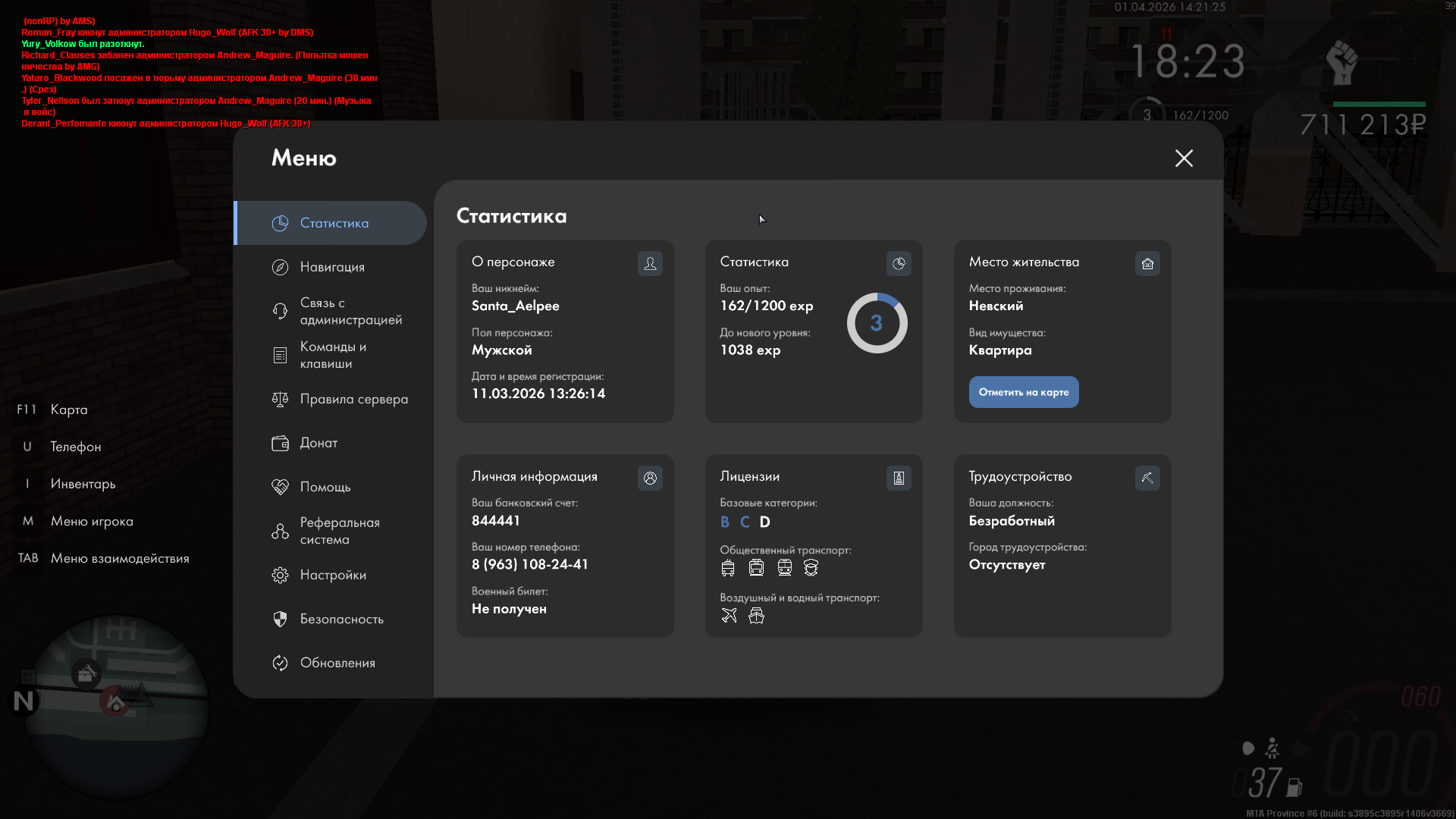
Task: Click the pie chart icon in Статистика card
Action: click(899, 263)
